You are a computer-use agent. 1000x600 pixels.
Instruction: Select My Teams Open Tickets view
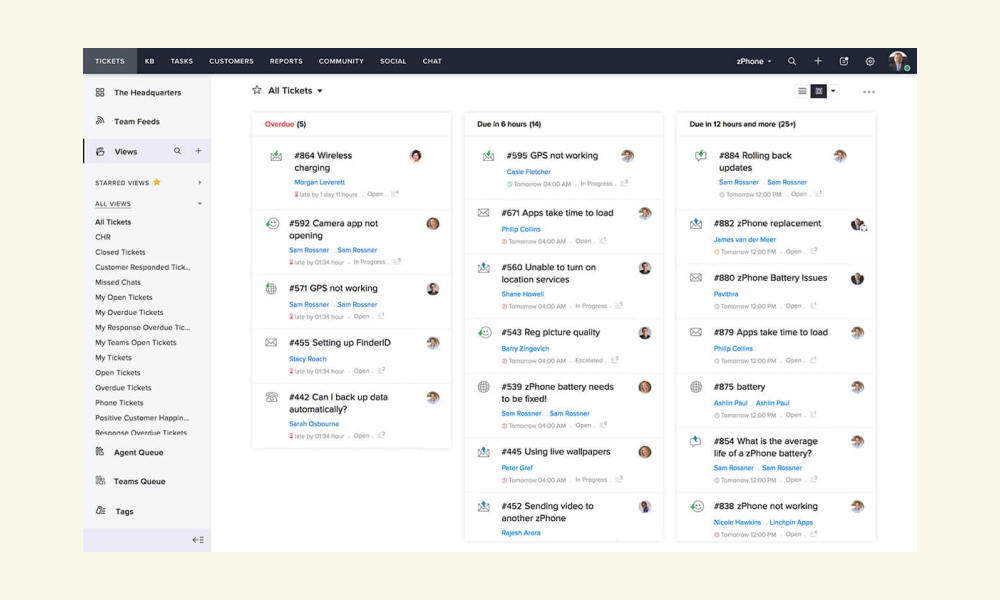(136, 342)
